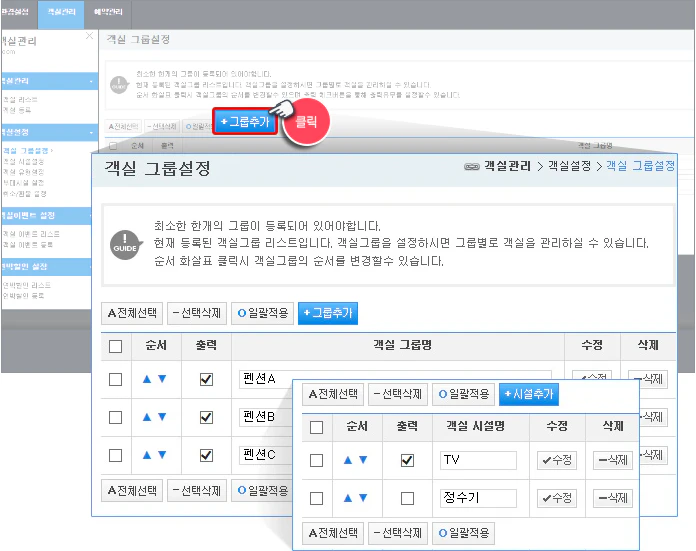696x551 pixels.
Task: Open 객실 등록 in the sidebar
Action: tap(17, 110)
